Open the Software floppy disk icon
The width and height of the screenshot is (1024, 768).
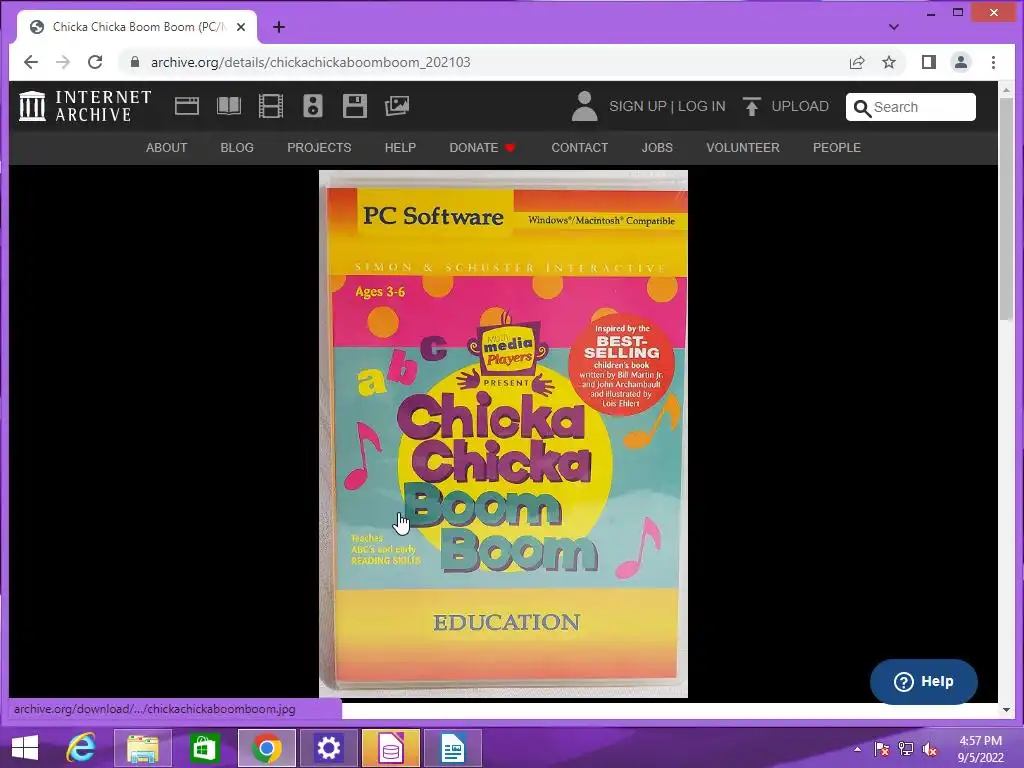[355, 106]
